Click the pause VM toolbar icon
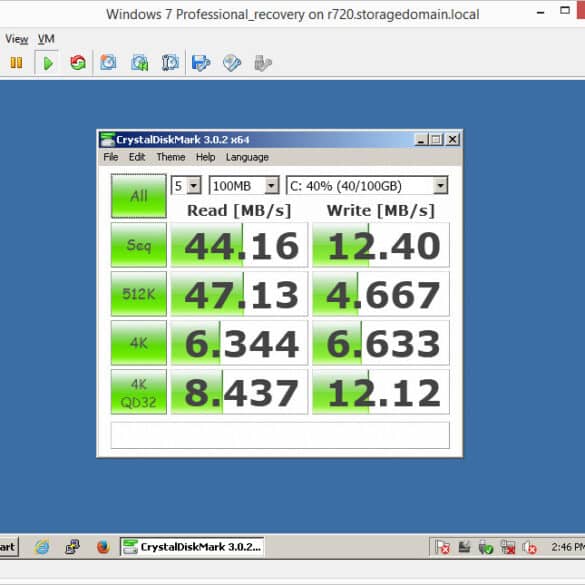585x585 pixels. 16,63
